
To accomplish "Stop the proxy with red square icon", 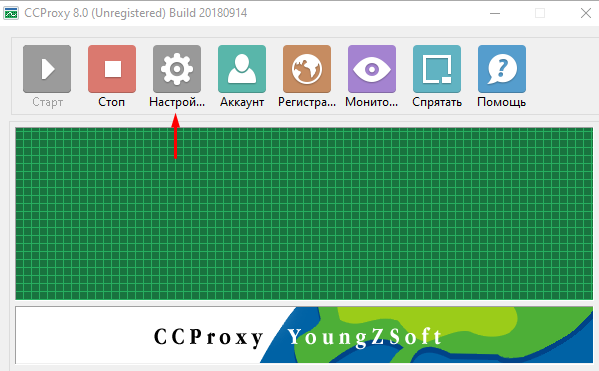I will tap(112, 69).
